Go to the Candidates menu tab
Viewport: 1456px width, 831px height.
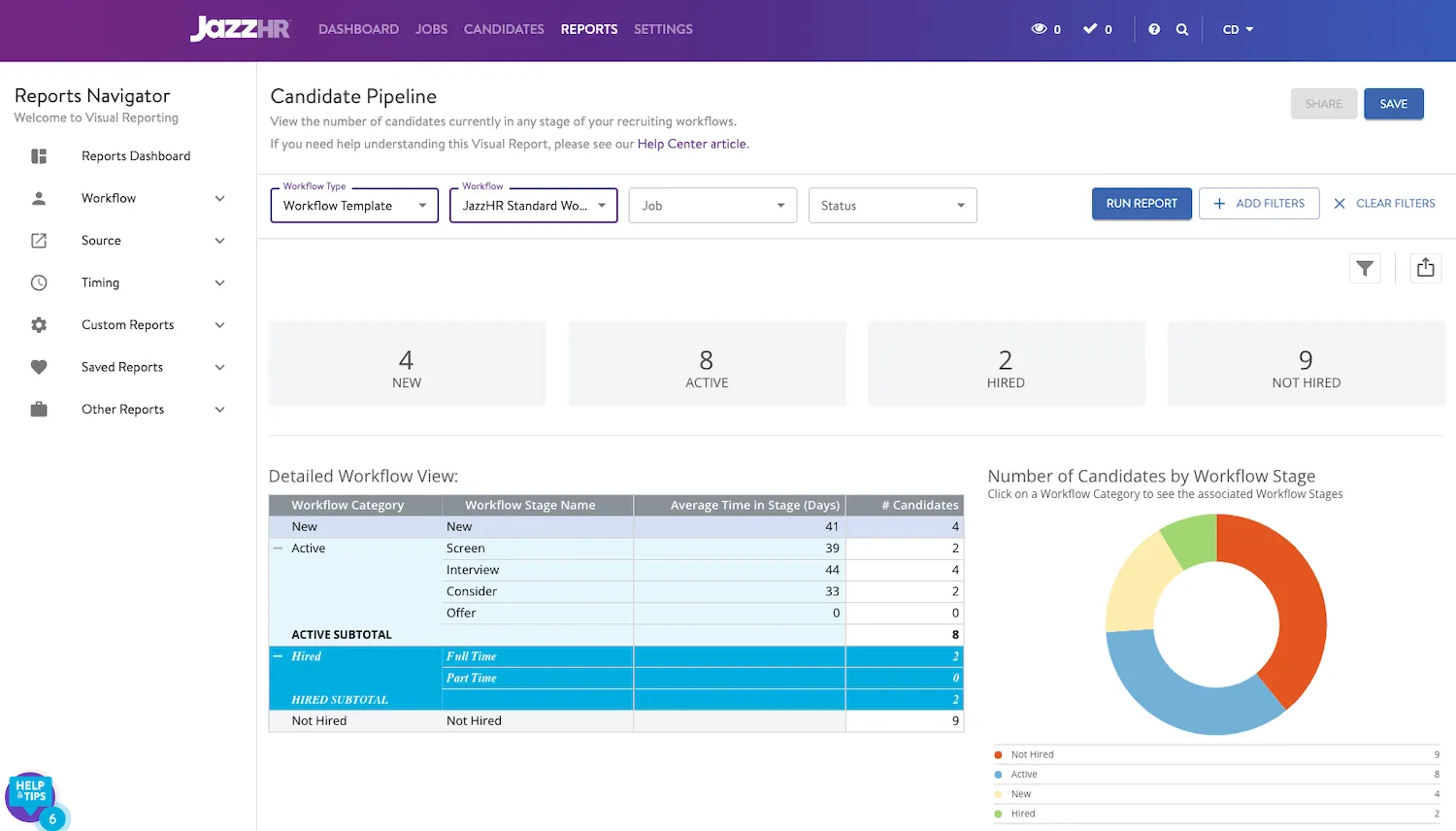(x=504, y=29)
